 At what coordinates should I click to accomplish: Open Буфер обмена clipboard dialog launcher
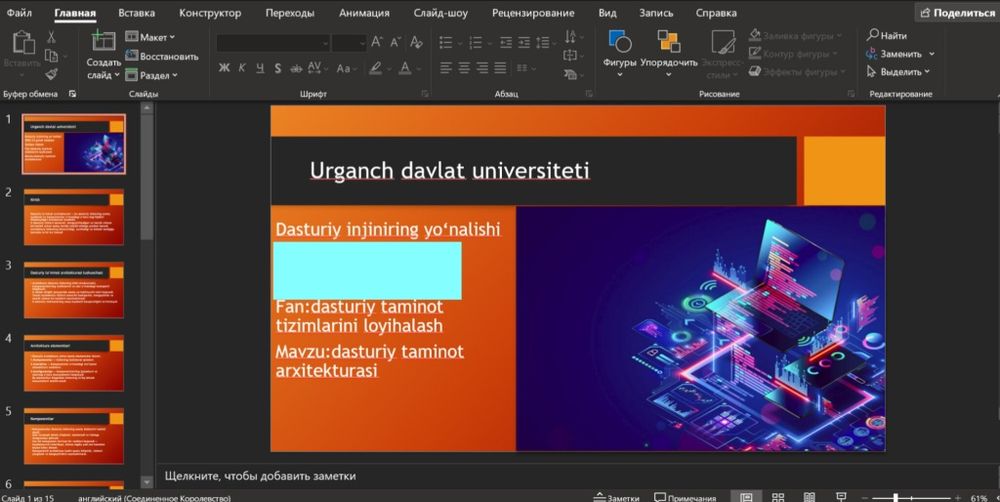pos(72,94)
